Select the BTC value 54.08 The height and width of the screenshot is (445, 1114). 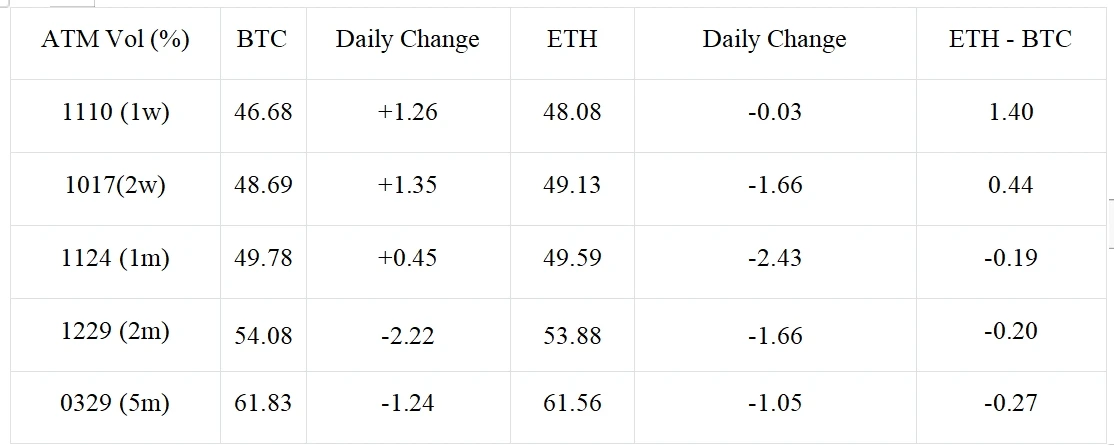click(x=263, y=335)
